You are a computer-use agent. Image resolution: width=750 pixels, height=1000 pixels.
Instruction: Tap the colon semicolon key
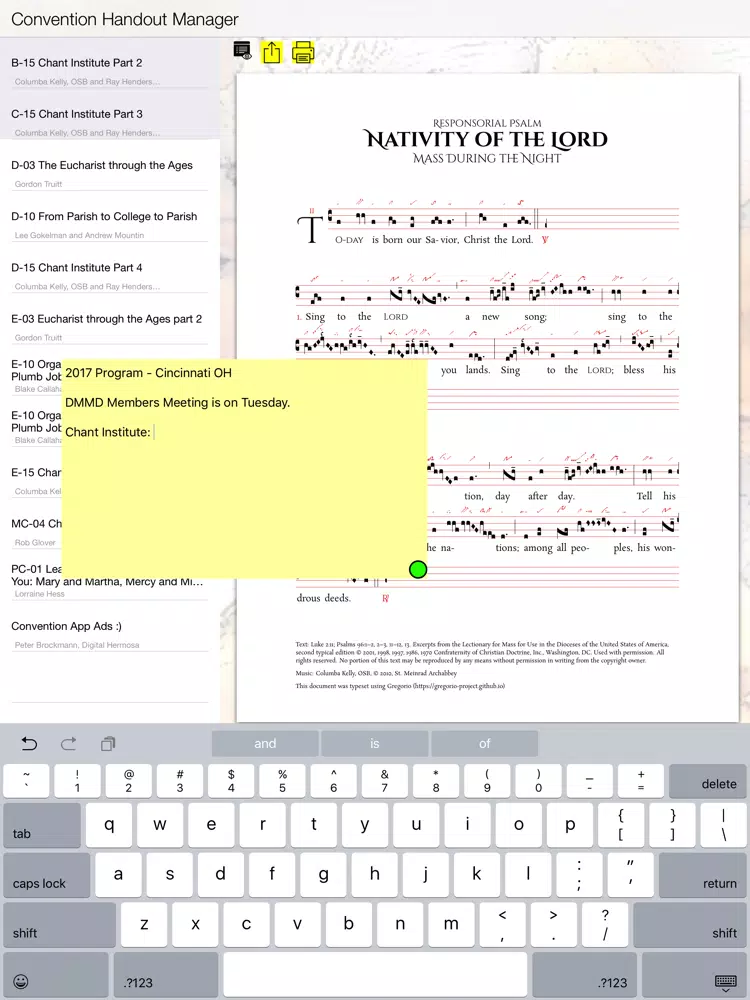point(579,874)
